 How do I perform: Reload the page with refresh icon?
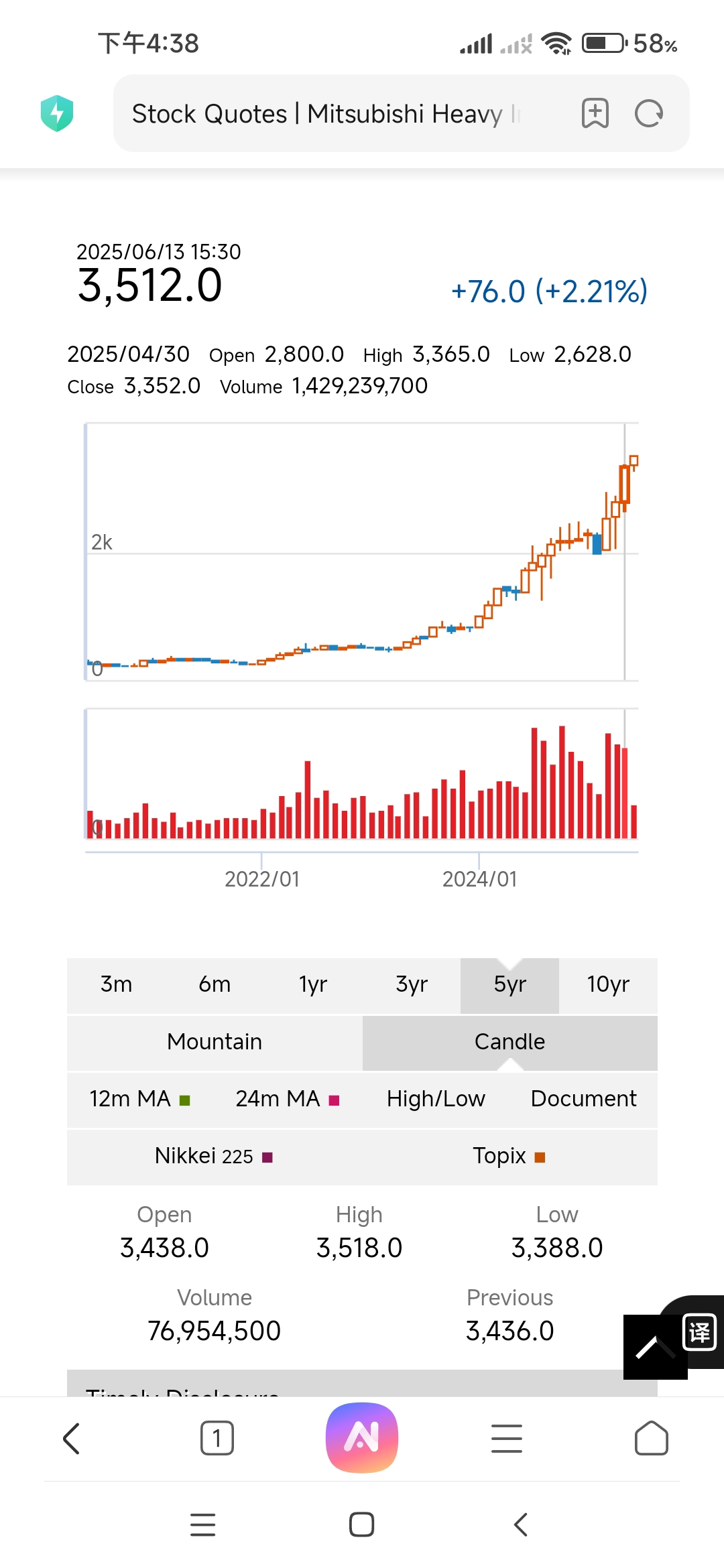pyautogui.click(x=649, y=113)
